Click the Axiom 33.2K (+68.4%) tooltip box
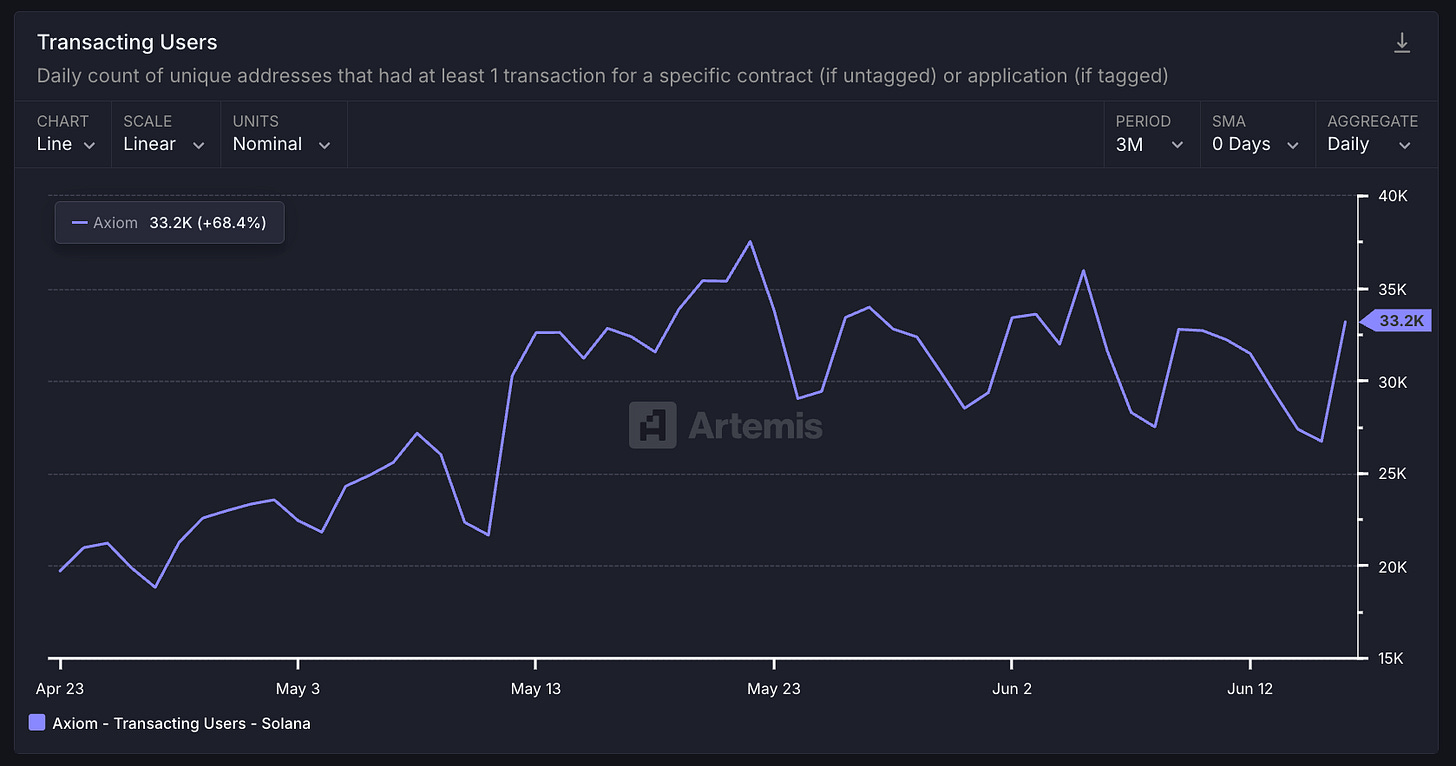The height and width of the screenshot is (766, 1456). pos(169,223)
